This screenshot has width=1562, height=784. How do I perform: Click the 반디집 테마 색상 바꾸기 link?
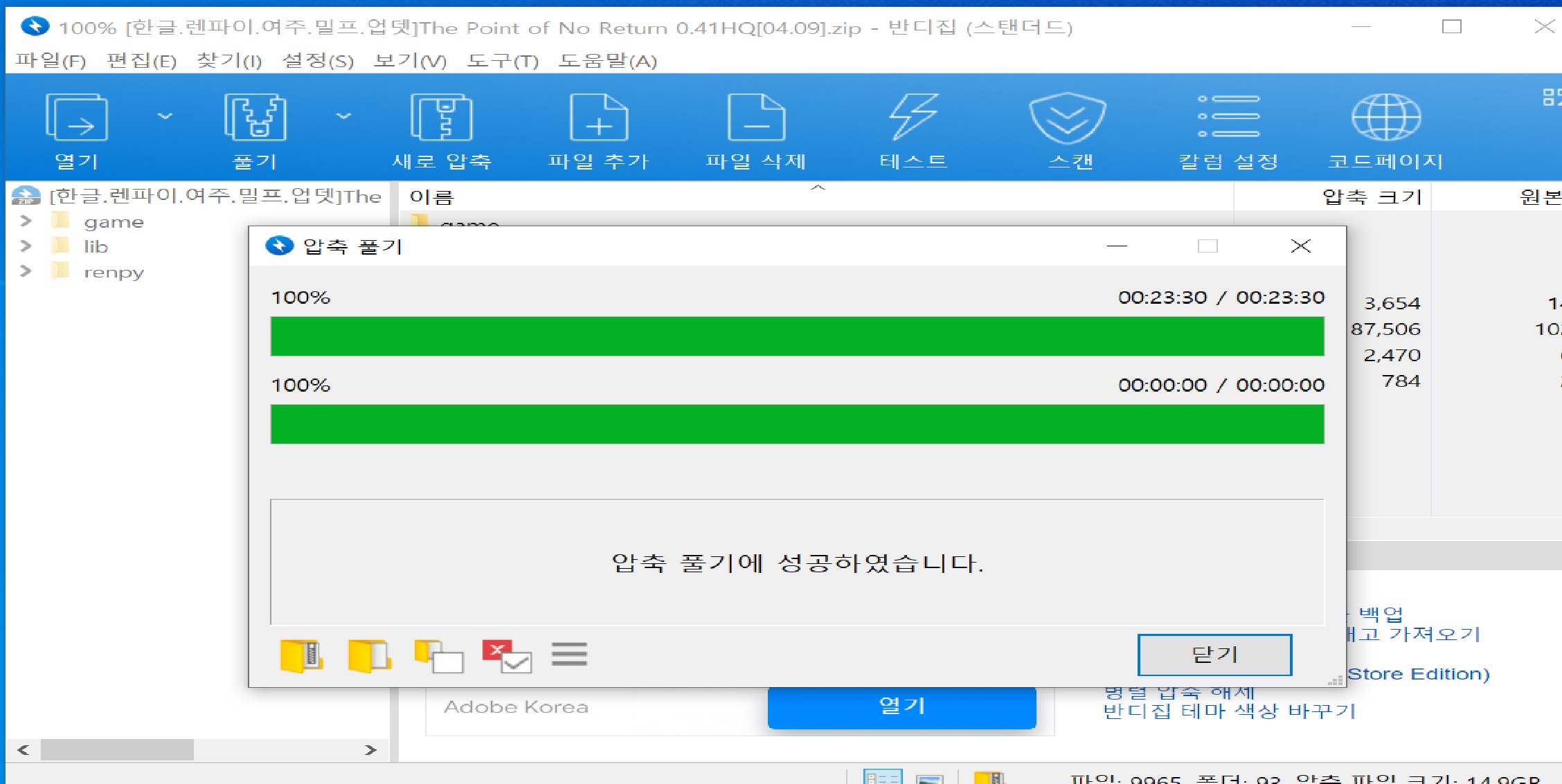[1229, 711]
